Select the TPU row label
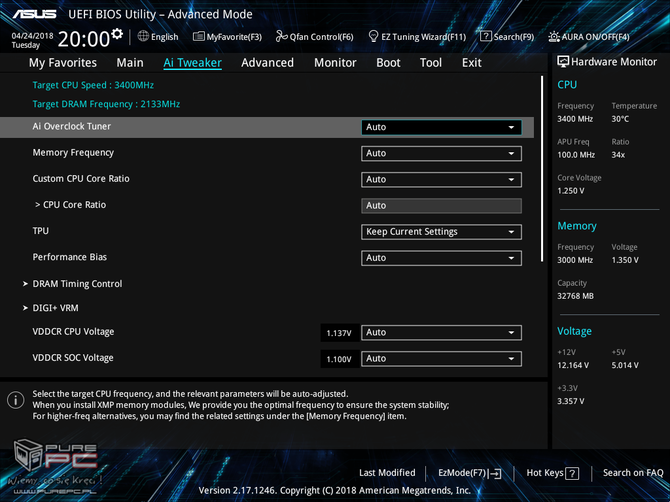The width and height of the screenshot is (670, 502). pos(41,231)
